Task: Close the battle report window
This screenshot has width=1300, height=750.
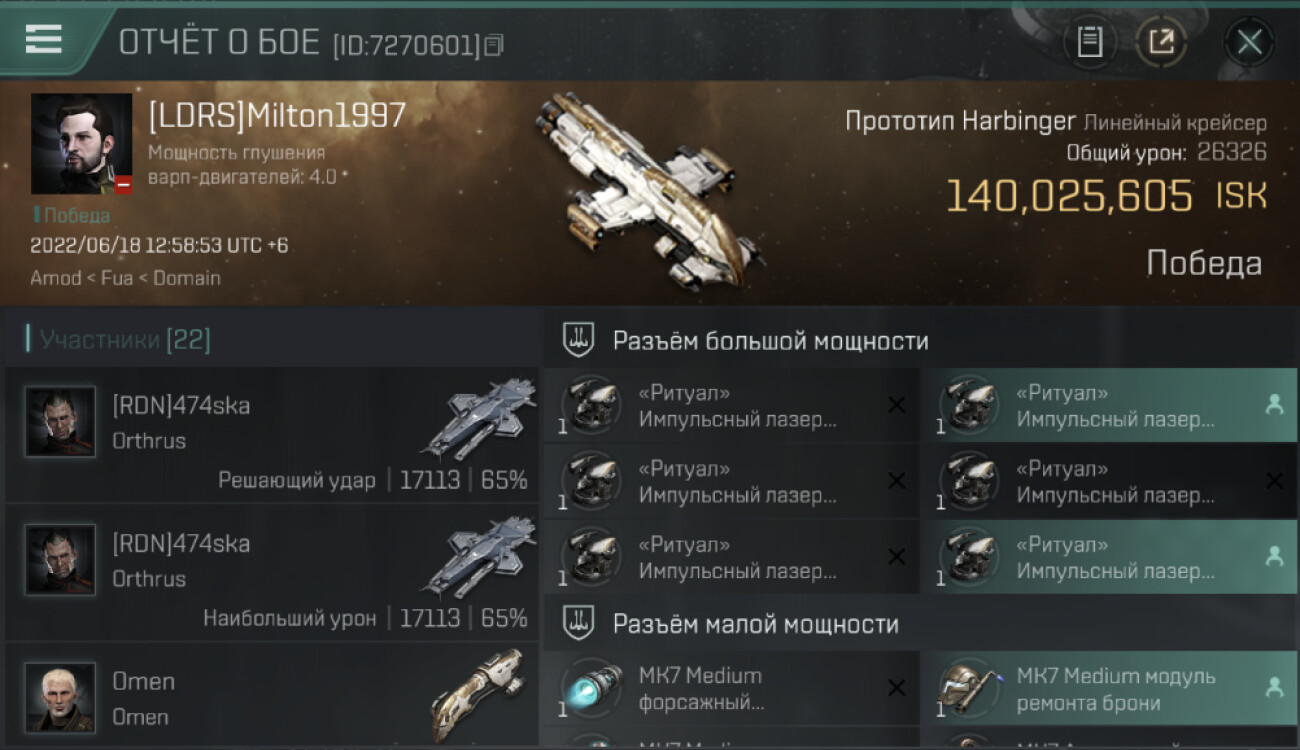Action: (1249, 43)
